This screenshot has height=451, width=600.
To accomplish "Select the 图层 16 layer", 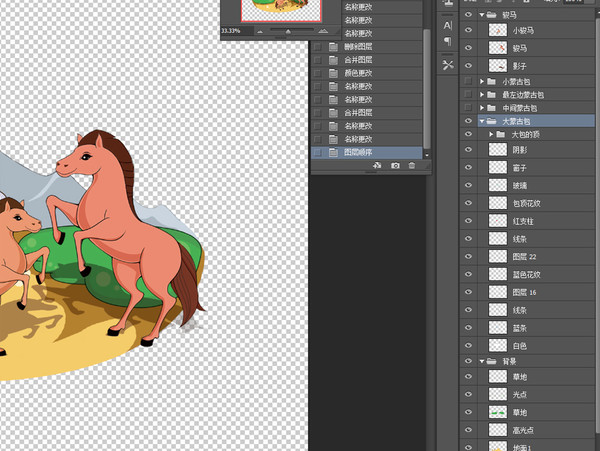I will coord(536,292).
